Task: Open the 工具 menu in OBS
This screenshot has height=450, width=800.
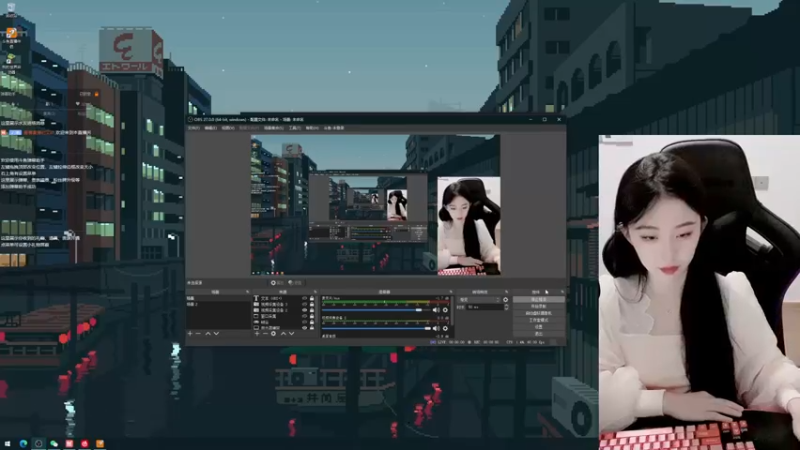Action: pyautogui.click(x=295, y=128)
